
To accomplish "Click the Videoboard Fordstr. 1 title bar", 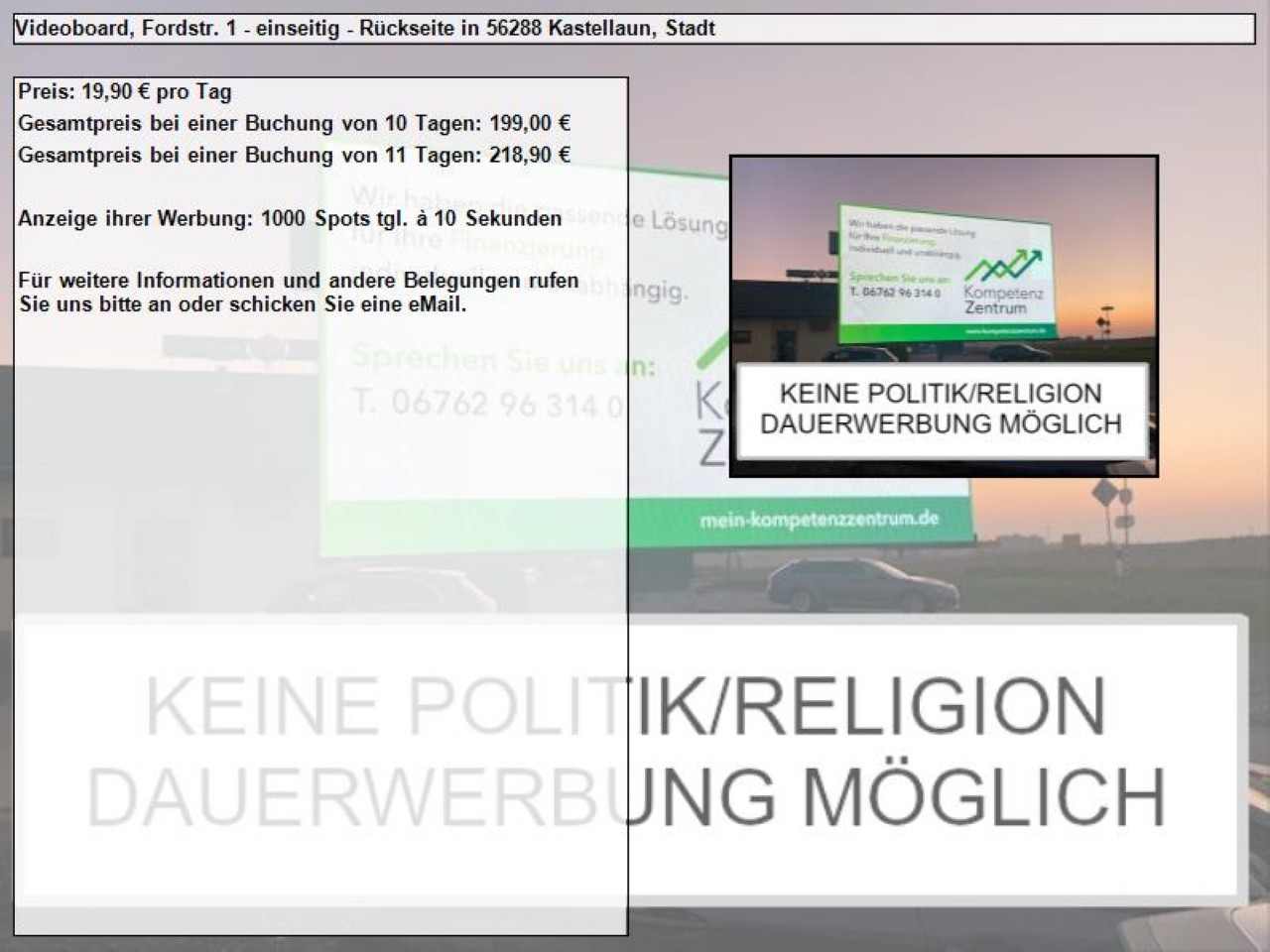I will (x=633, y=29).
